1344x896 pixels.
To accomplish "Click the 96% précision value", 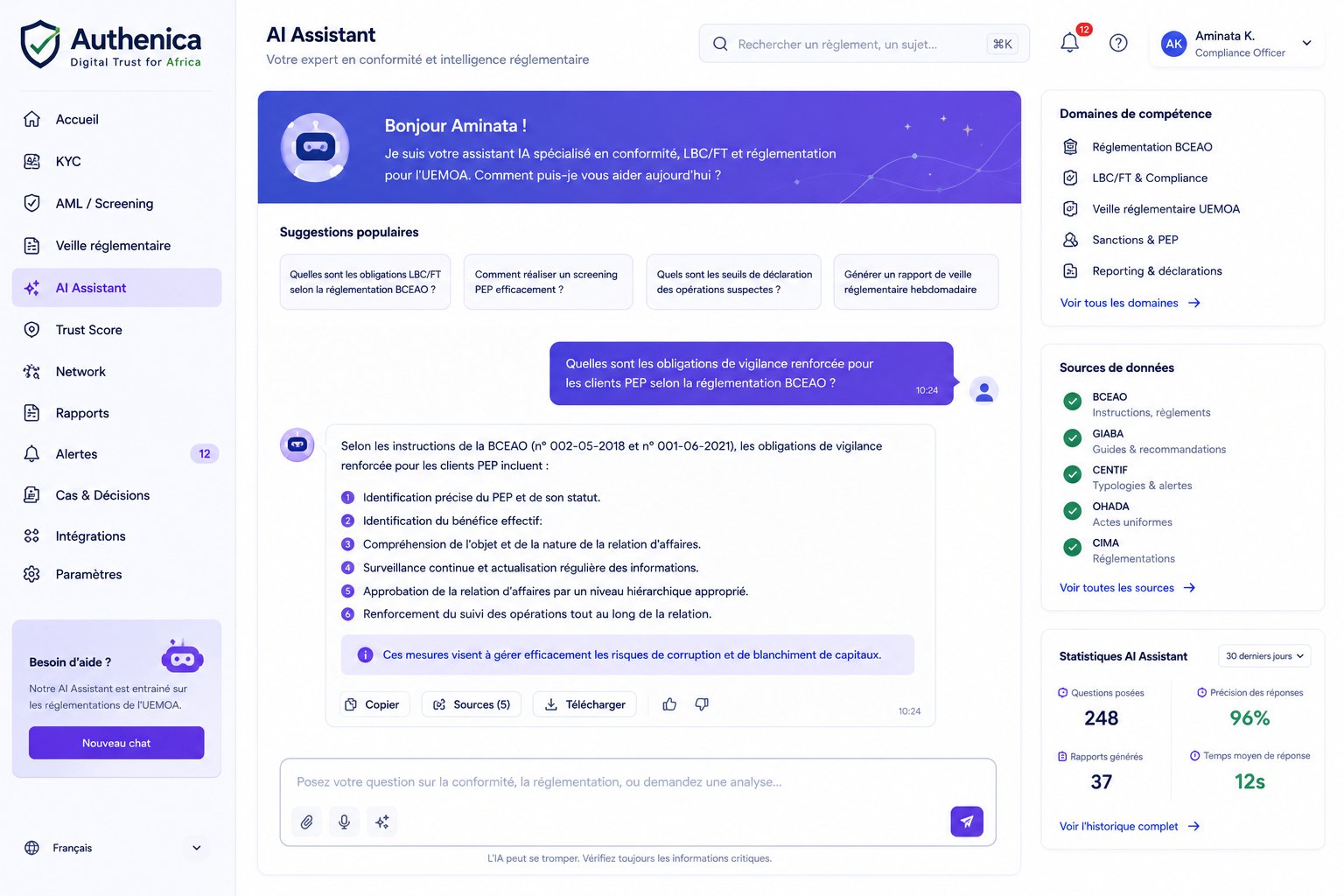I will pos(1249,718).
